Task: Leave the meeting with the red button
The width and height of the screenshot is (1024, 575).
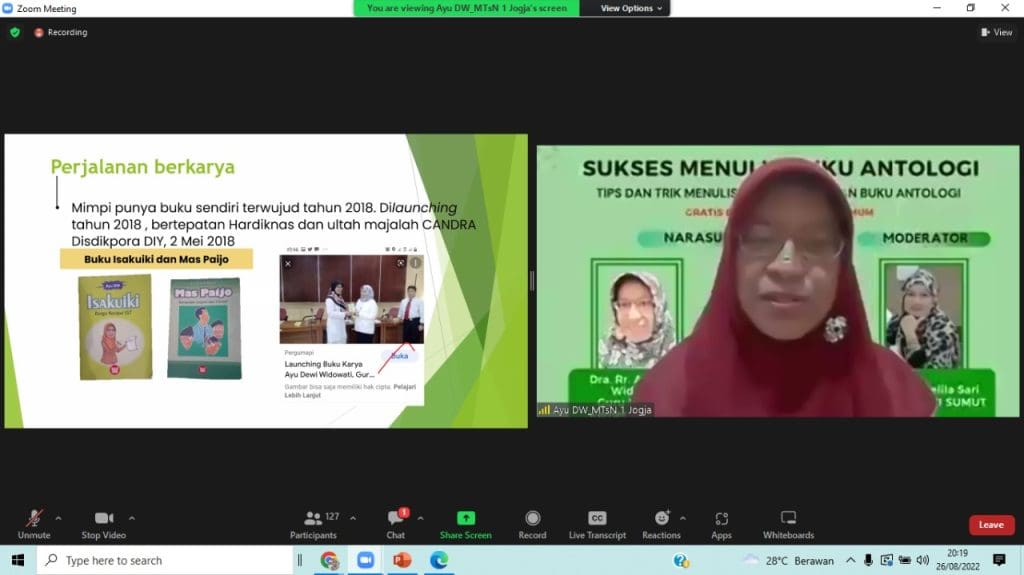Action: (x=991, y=525)
